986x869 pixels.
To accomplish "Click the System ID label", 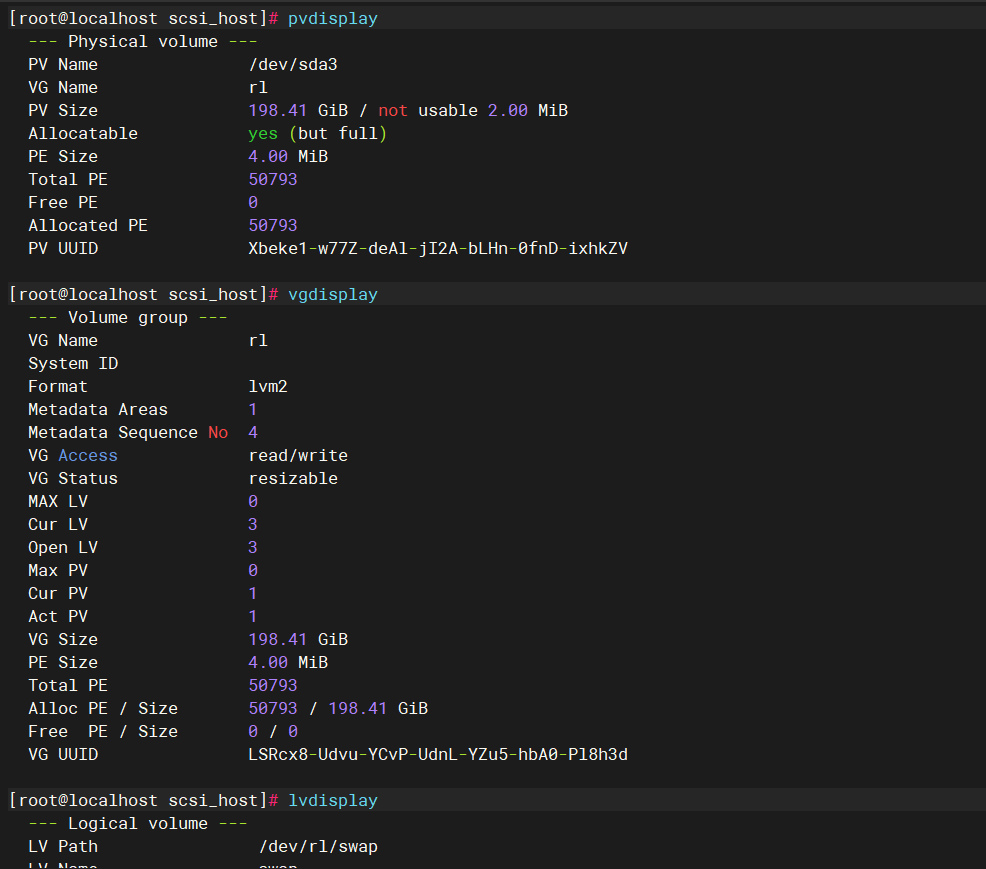I will coord(73,364).
